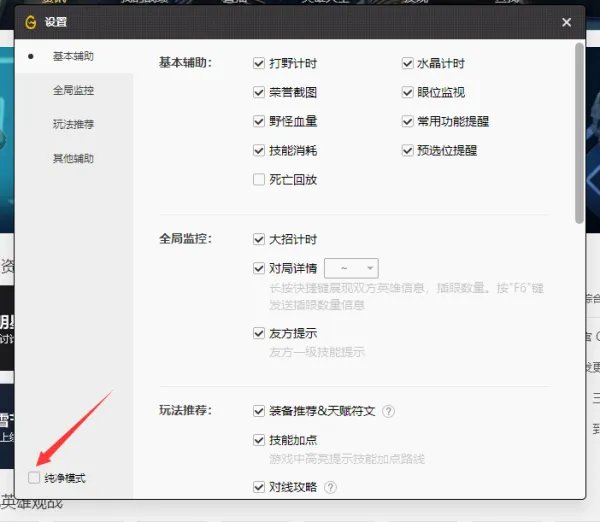
Task: Click the settings dialog vertical scrollbar
Action: [x=579, y=133]
